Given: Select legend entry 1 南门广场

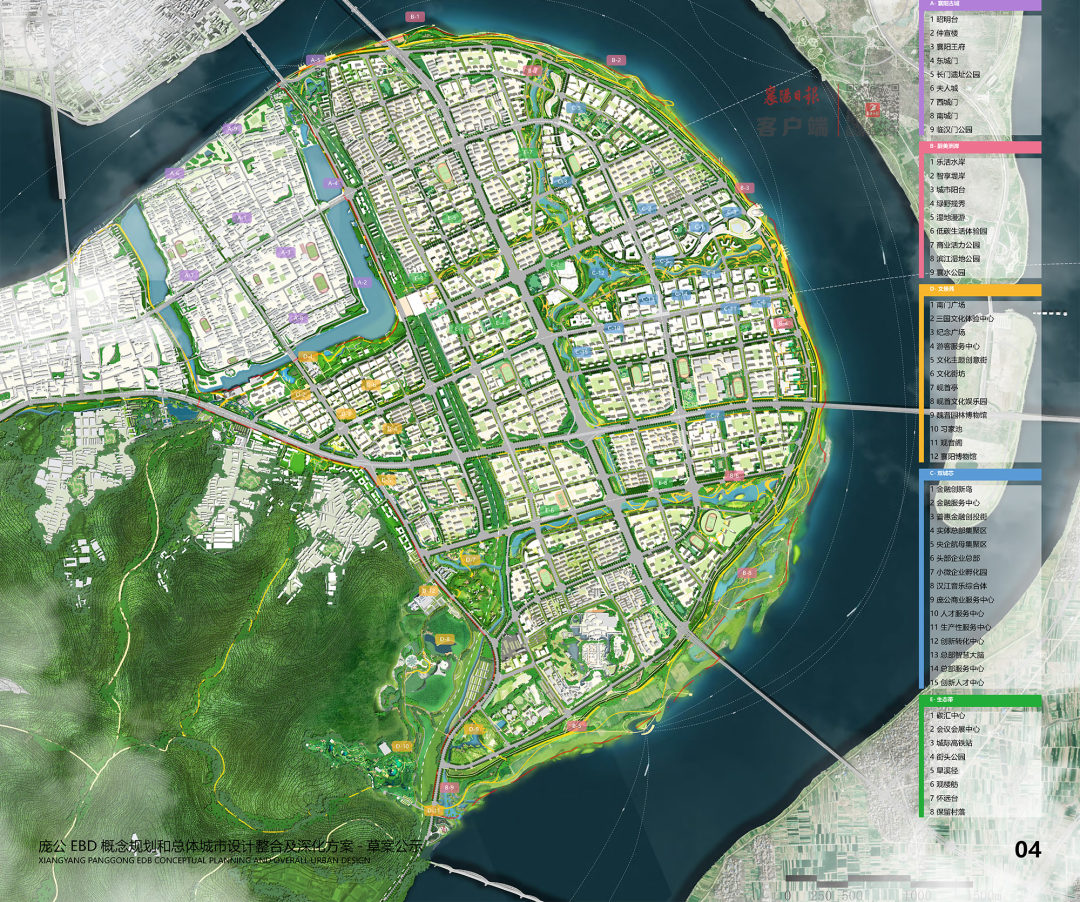Looking at the screenshot, I should [948, 305].
